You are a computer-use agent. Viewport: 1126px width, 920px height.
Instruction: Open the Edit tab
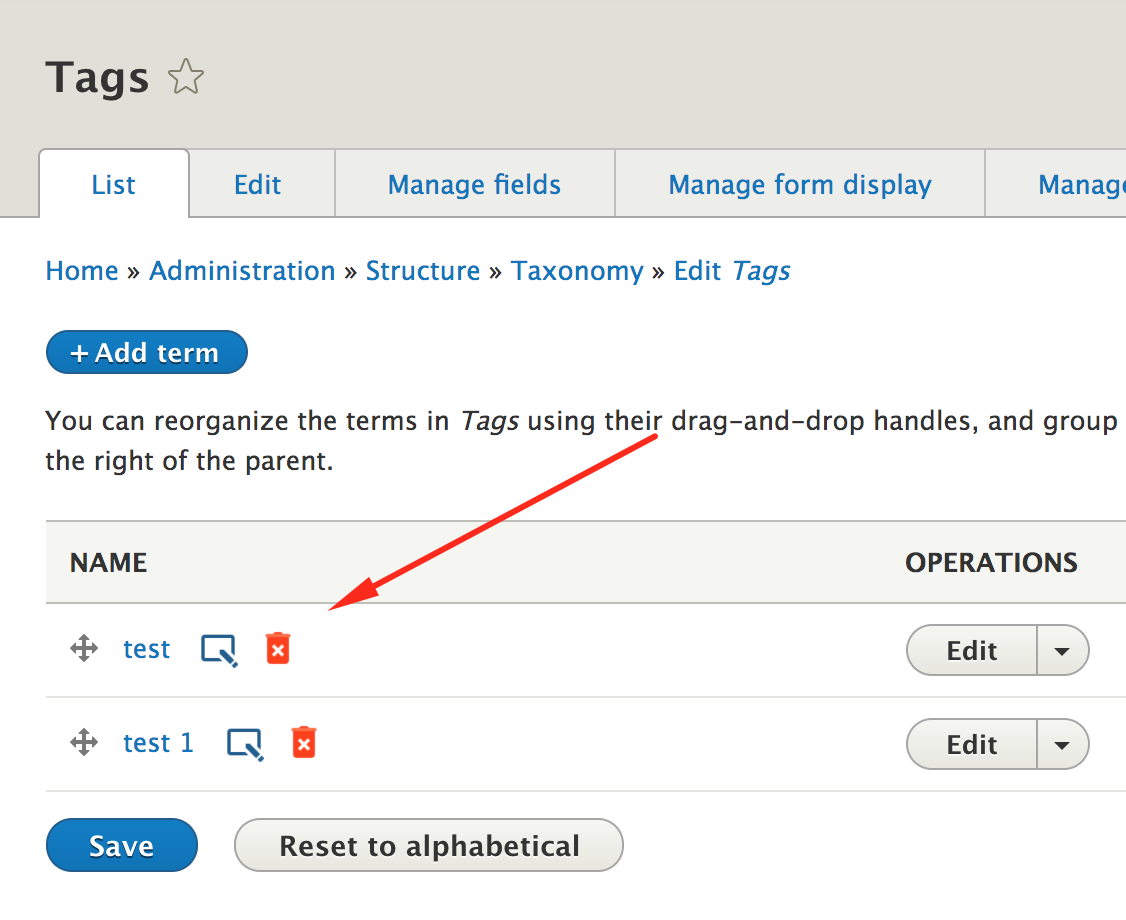tap(258, 185)
